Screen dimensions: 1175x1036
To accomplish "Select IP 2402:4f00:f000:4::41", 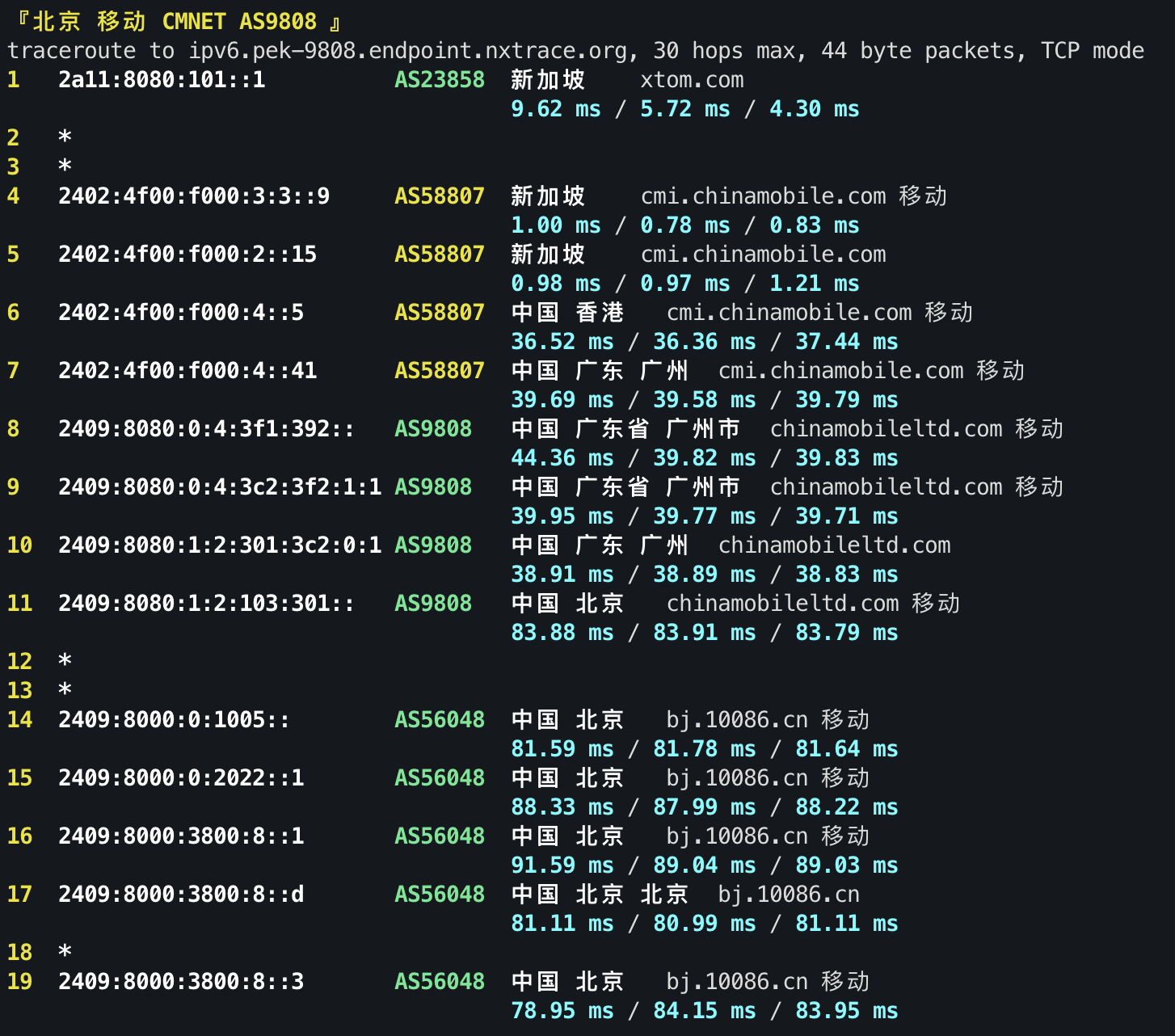I will coord(187,371).
